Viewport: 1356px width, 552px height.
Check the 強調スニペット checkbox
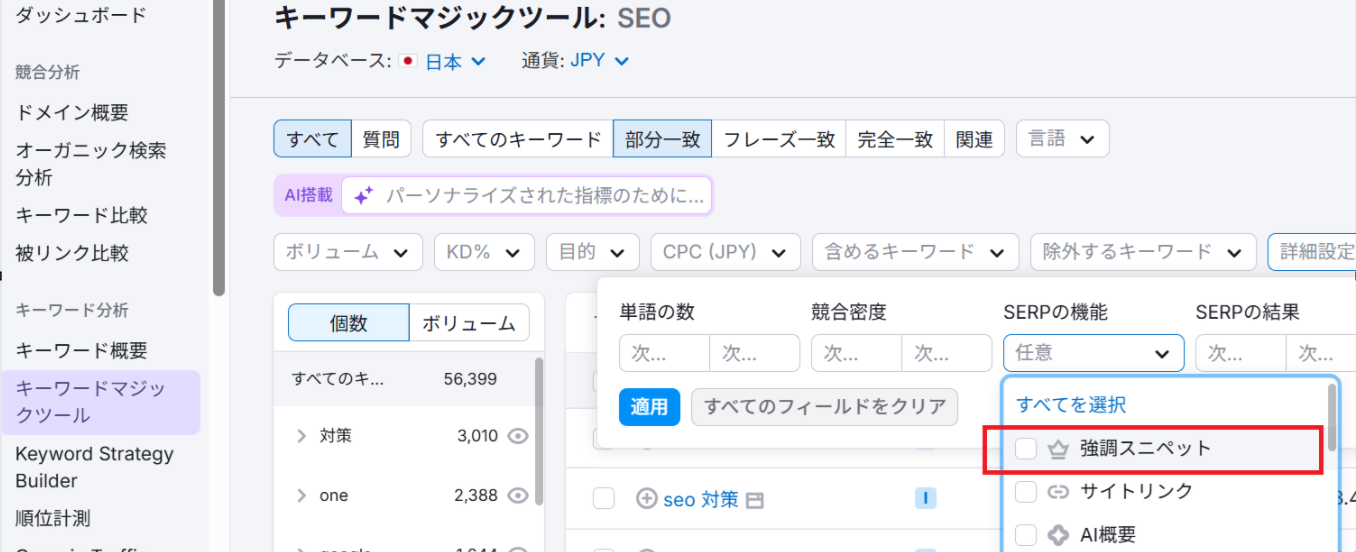click(1026, 449)
